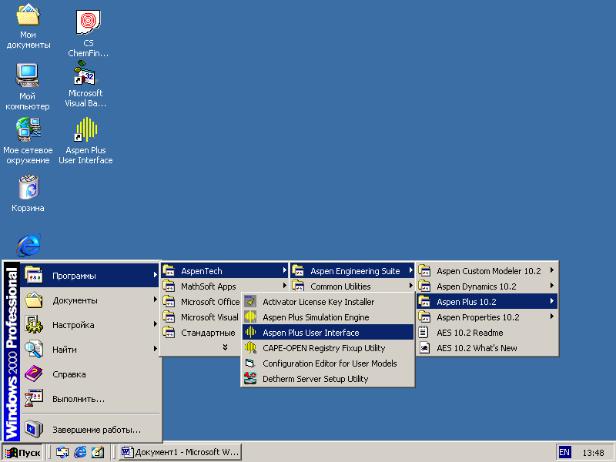Expand the Aspen Plus 10.2 submenu arrow

pos(552,301)
